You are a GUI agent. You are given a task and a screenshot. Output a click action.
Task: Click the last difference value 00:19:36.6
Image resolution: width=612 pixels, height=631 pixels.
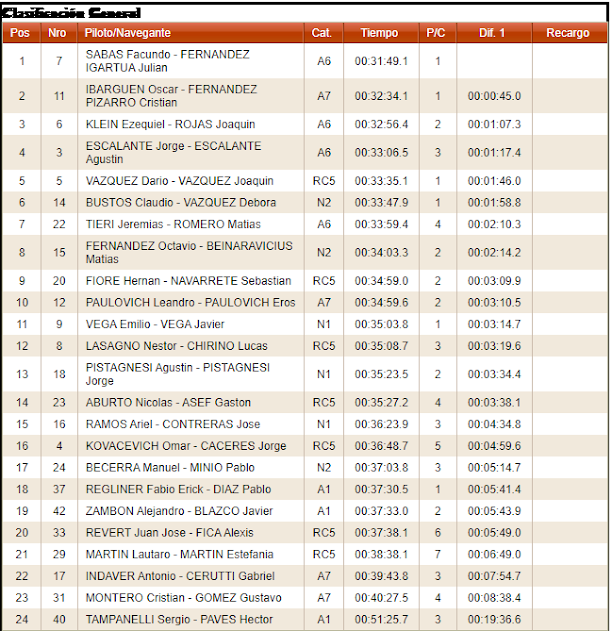[x=492, y=619]
